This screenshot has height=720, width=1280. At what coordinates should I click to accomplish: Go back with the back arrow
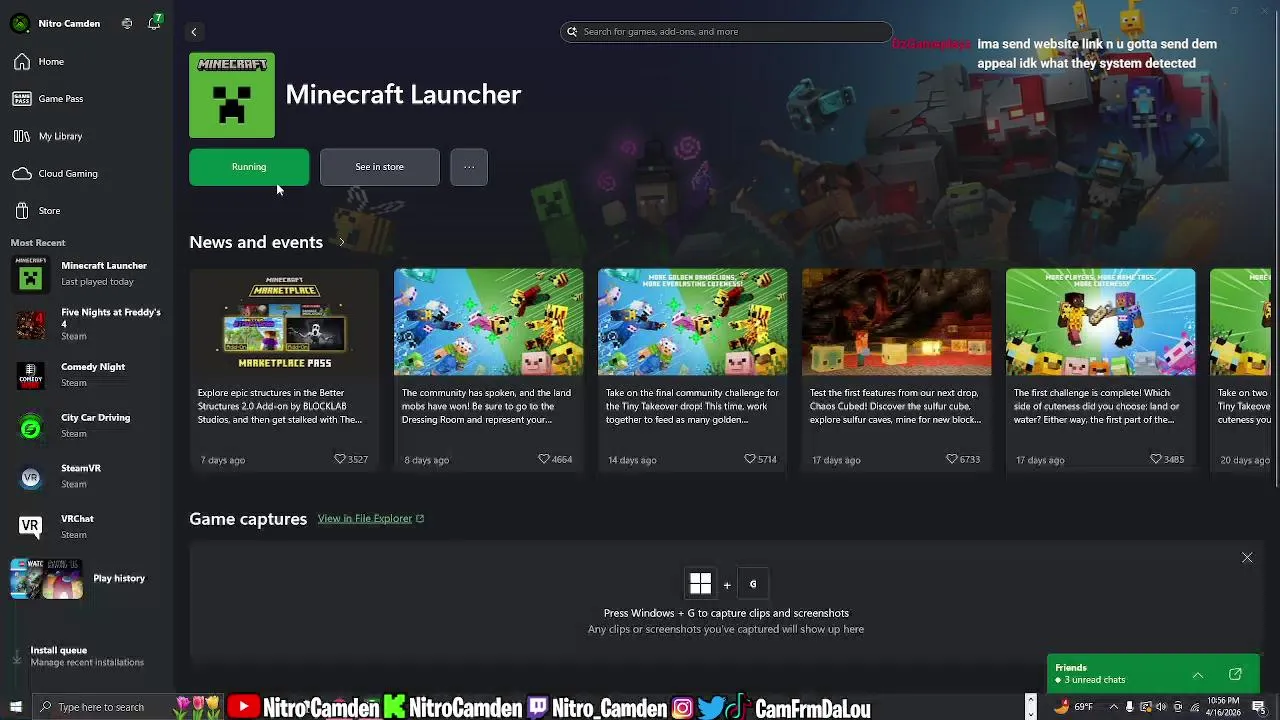194,32
